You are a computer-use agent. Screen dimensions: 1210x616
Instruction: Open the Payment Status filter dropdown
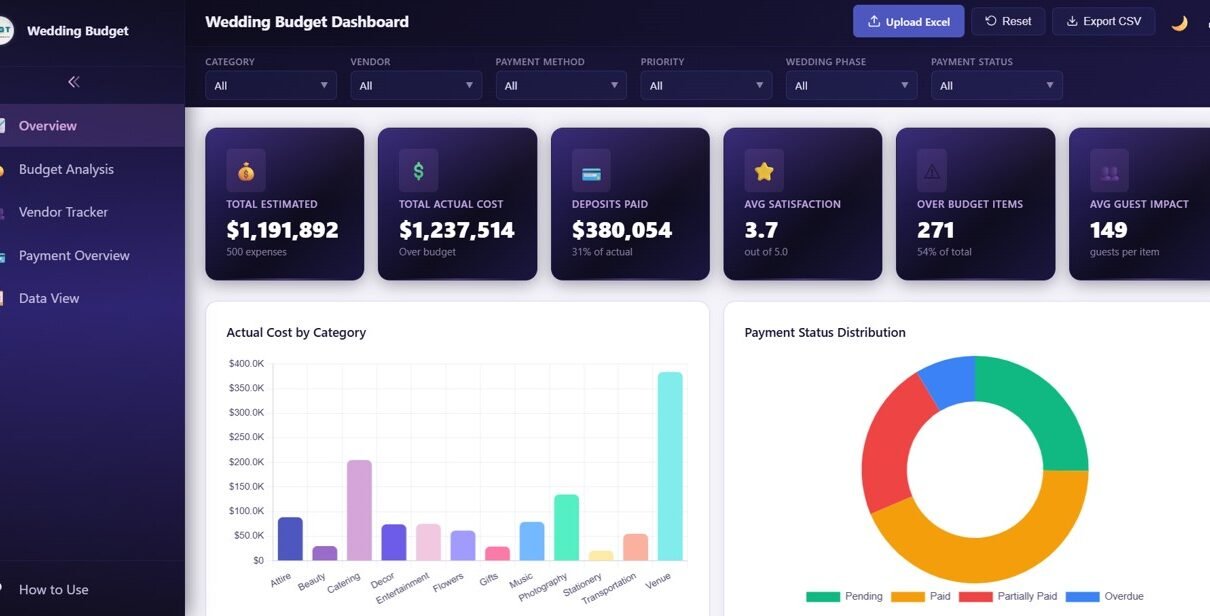(996, 86)
